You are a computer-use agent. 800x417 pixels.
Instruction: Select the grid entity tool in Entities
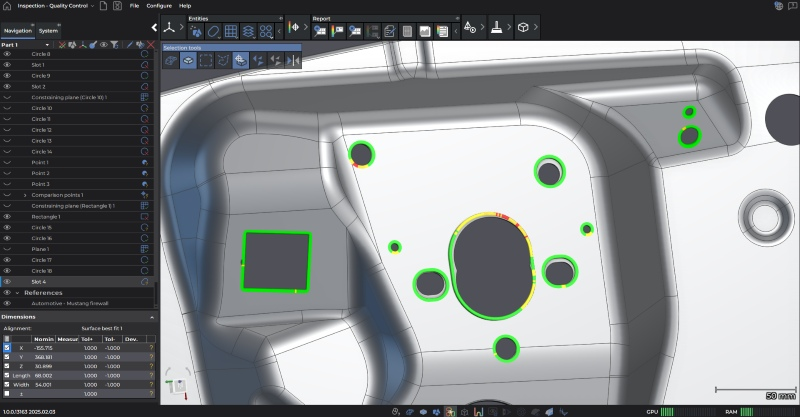pos(232,30)
